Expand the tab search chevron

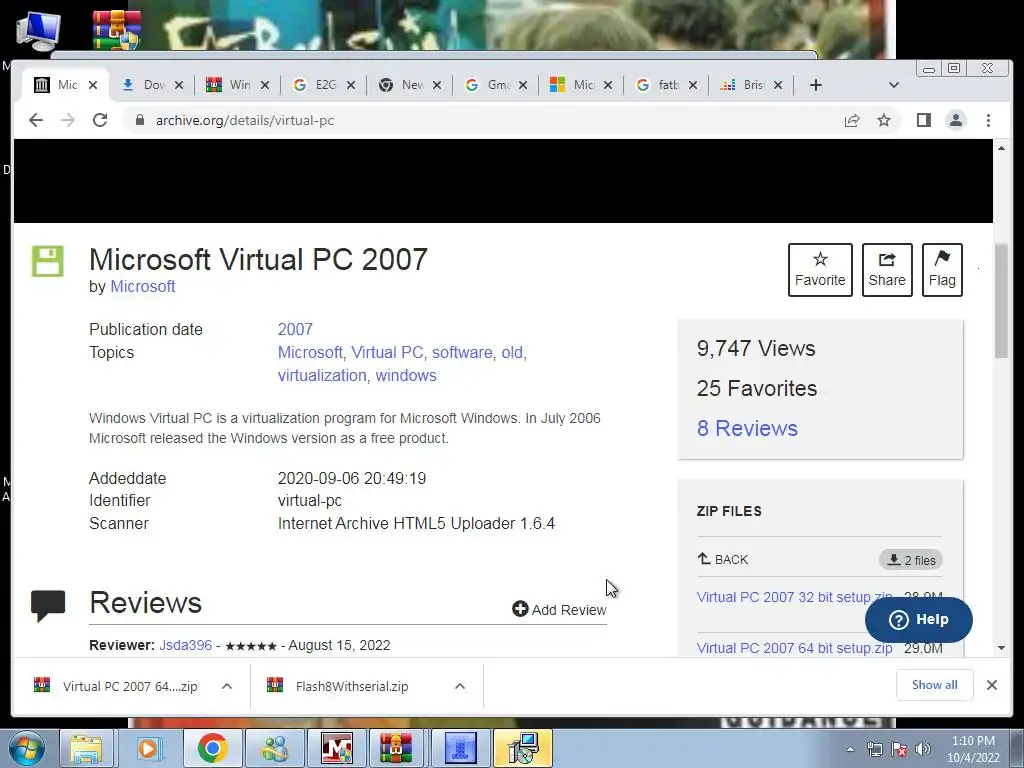(894, 85)
